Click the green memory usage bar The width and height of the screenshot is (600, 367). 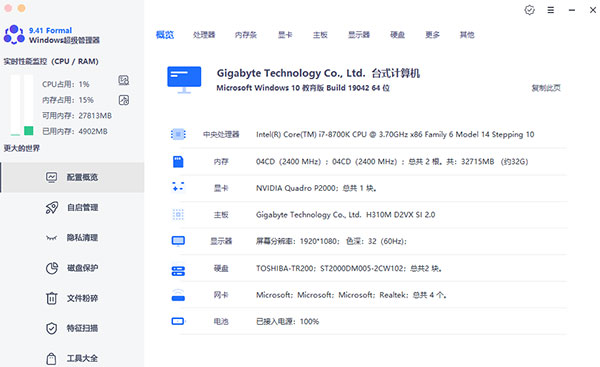coord(29,131)
